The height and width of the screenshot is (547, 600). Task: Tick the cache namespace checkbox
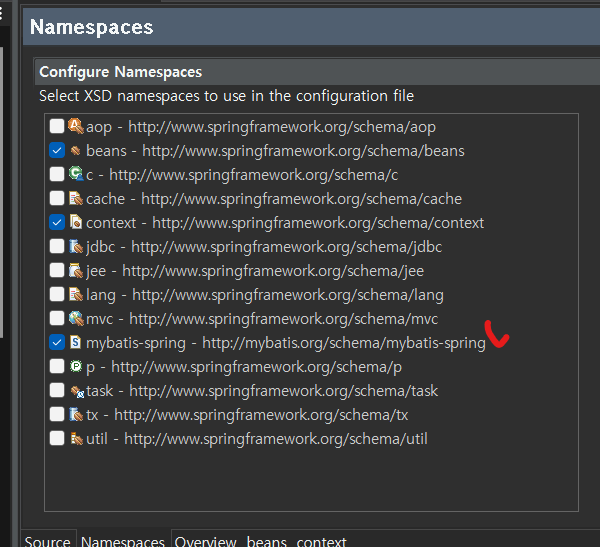coord(57,198)
